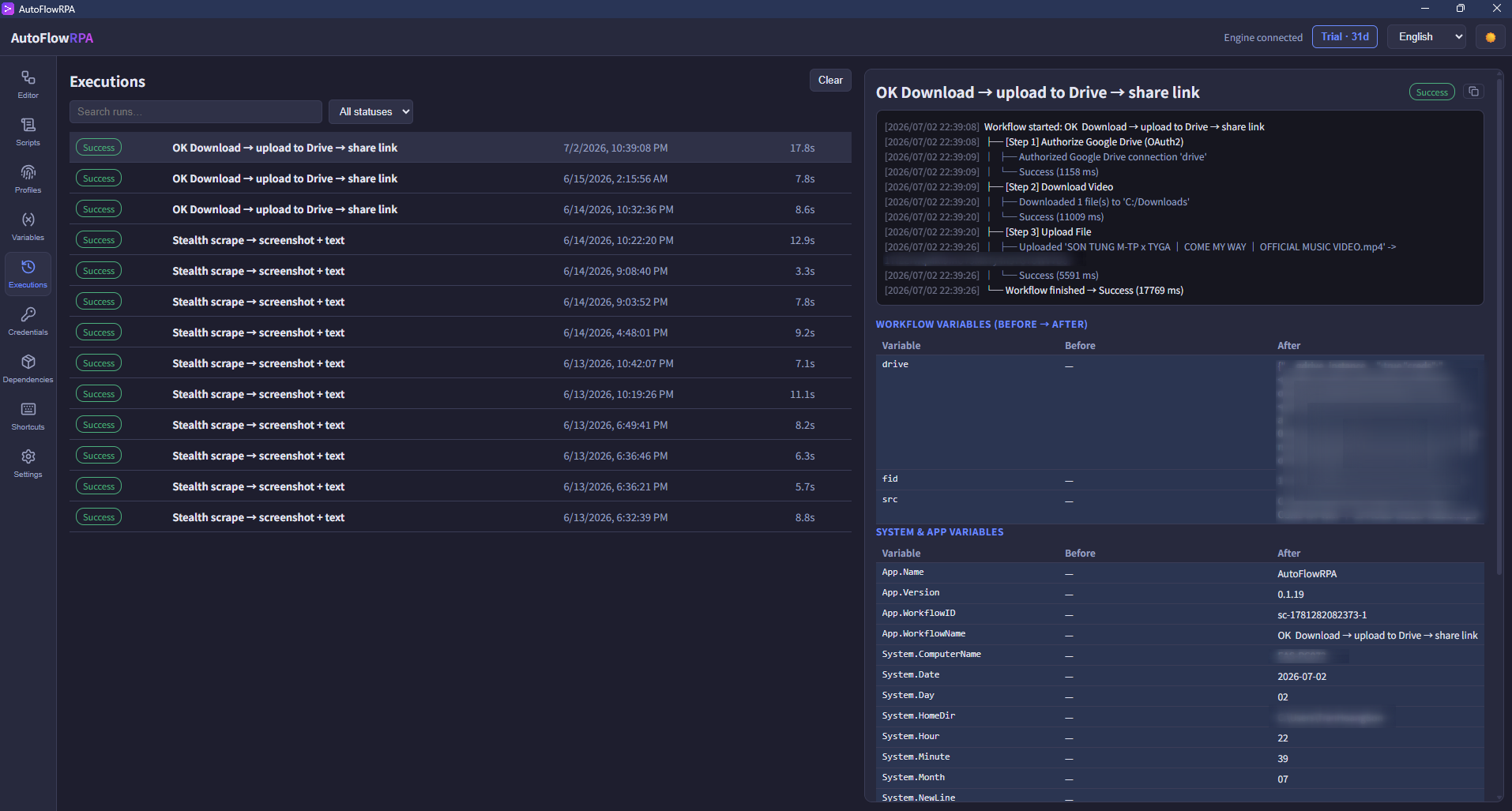1512x811 pixels.
Task: Click the App.Name variable row
Action: point(1179,573)
